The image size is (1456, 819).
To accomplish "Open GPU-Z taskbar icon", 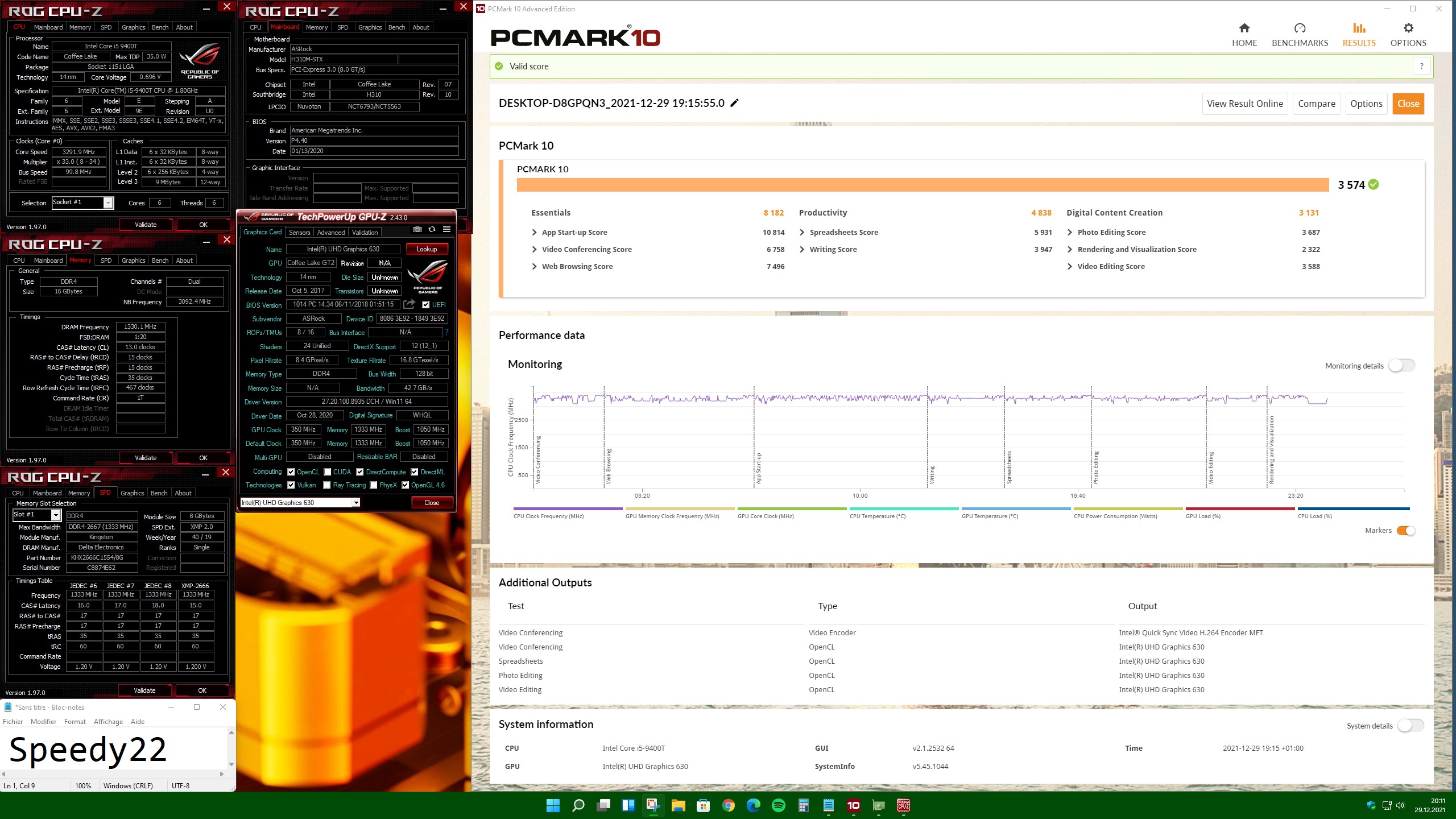I will (878, 805).
